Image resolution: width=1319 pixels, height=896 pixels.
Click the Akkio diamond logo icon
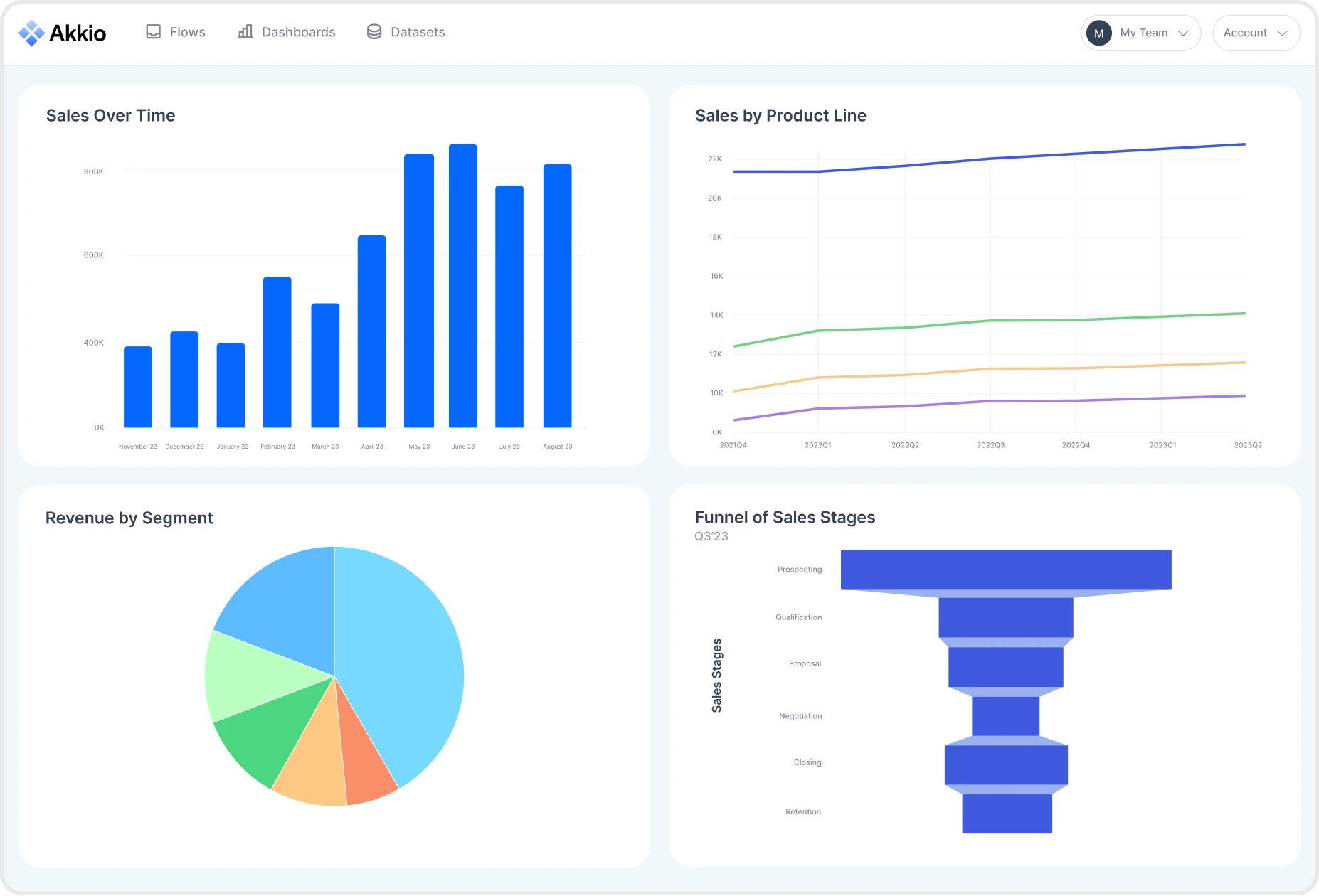pos(31,32)
